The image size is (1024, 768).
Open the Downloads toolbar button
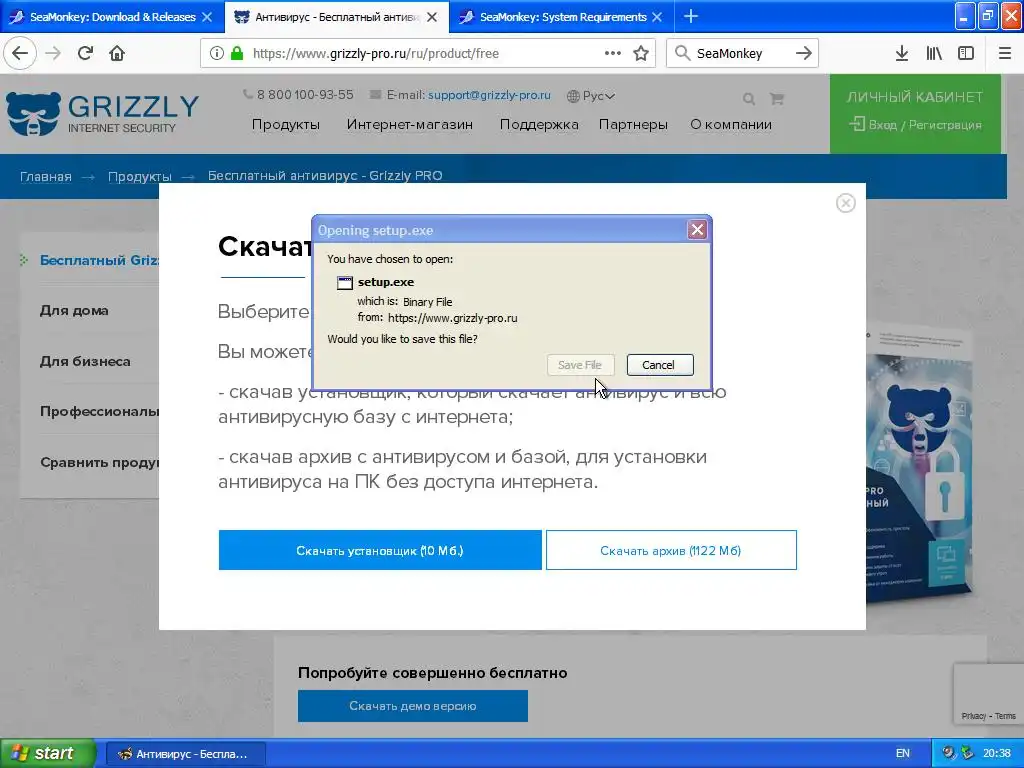(x=901, y=53)
